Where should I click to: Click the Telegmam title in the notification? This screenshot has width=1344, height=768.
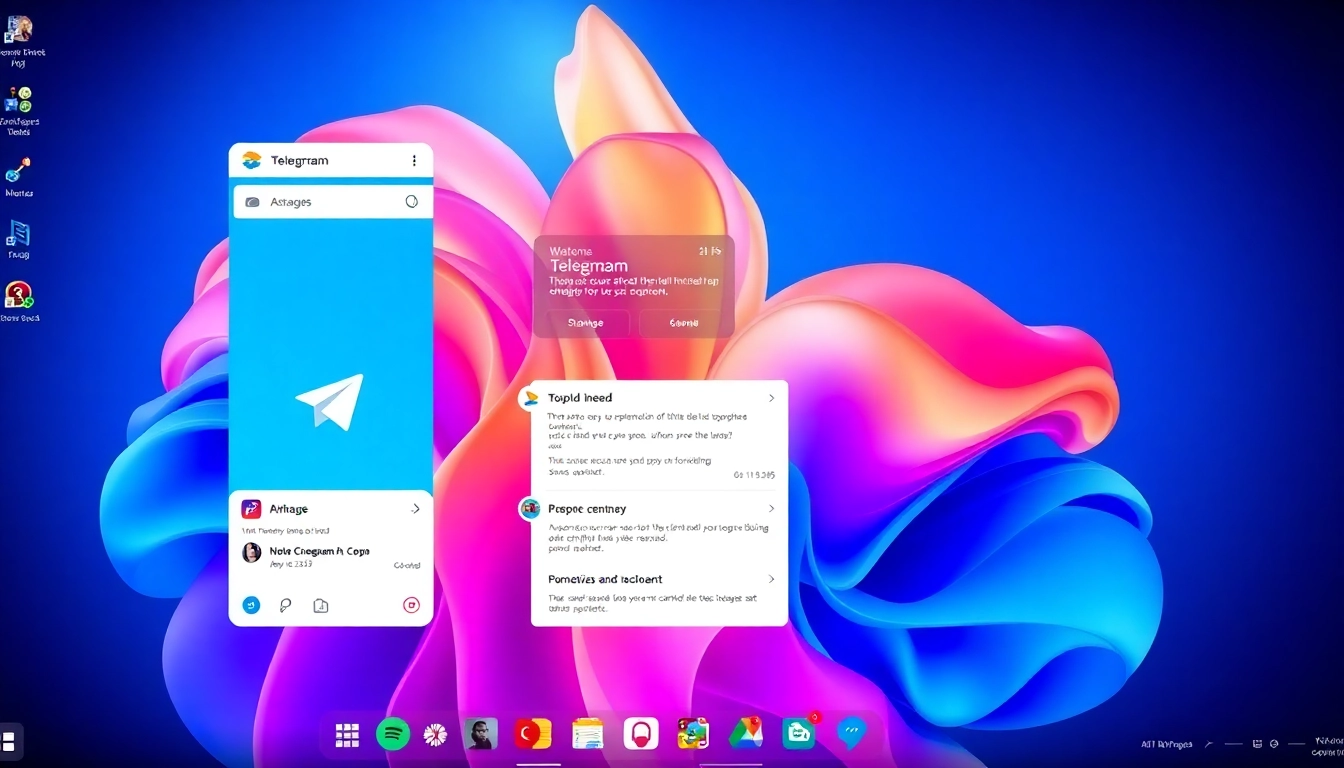(x=588, y=266)
